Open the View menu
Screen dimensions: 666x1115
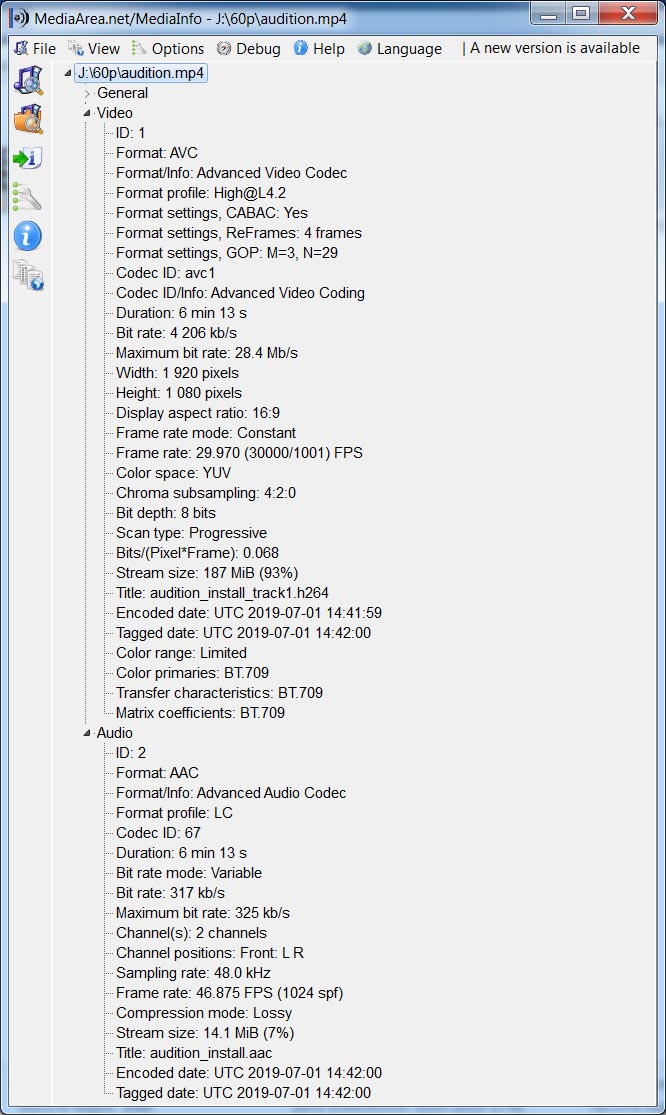click(94, 48)
